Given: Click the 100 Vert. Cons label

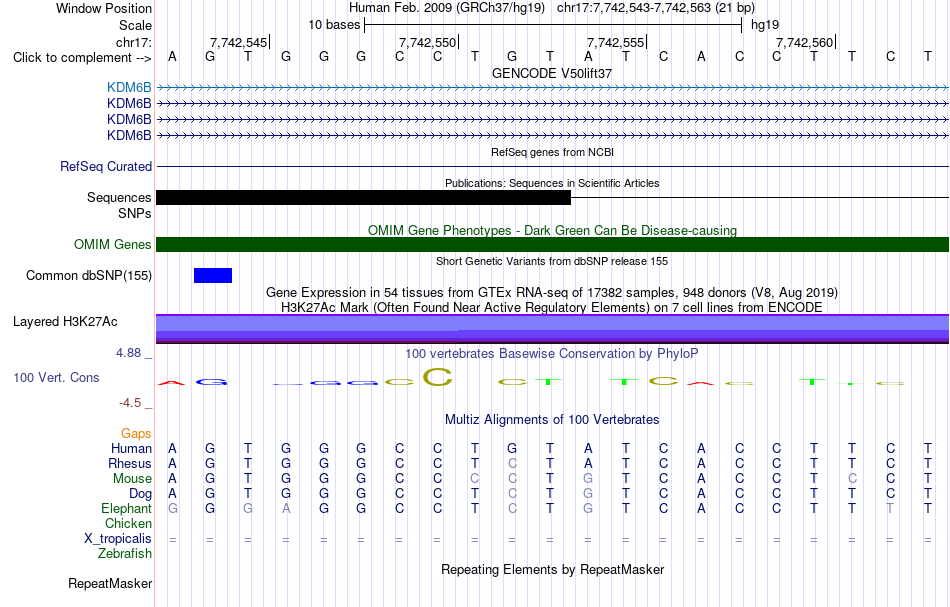Looking at the screenshot, I should (x=56, y=377).
